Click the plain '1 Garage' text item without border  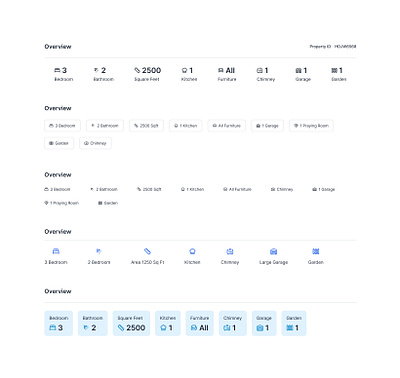(324, 189)
